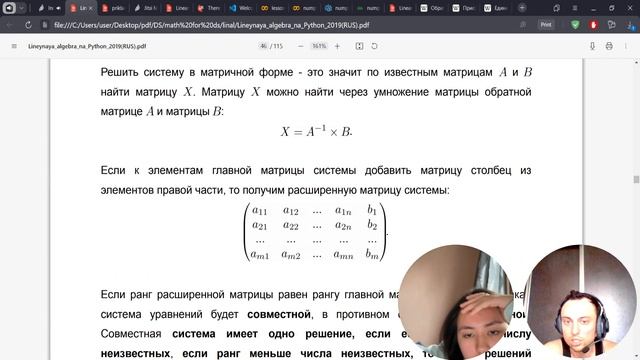
Task: Switch to the Them tab
Action: coord(210,8)
